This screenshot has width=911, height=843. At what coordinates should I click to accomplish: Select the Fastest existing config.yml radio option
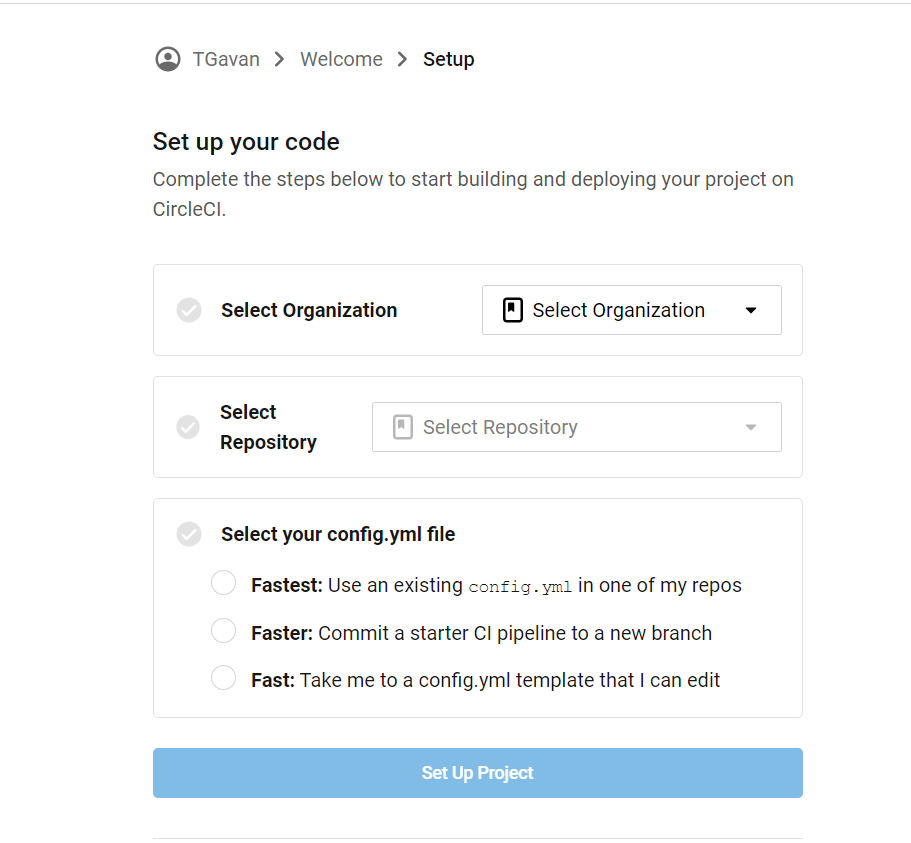pos(223,583)
